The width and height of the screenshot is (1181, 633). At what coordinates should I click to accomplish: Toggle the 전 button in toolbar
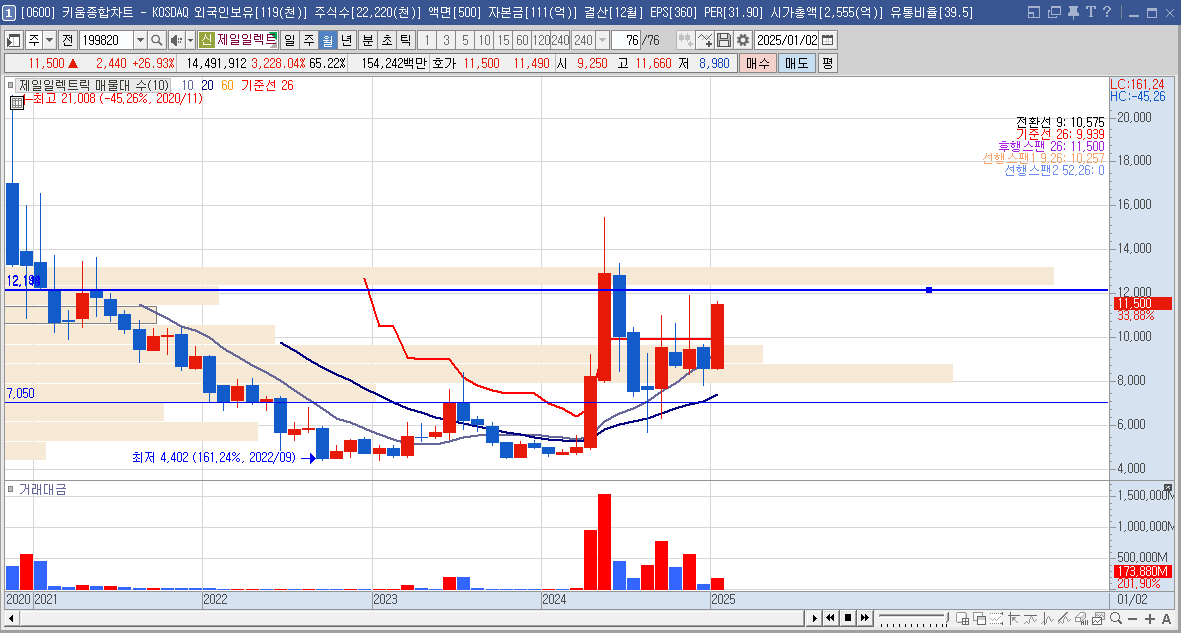(x=67, y=40)
